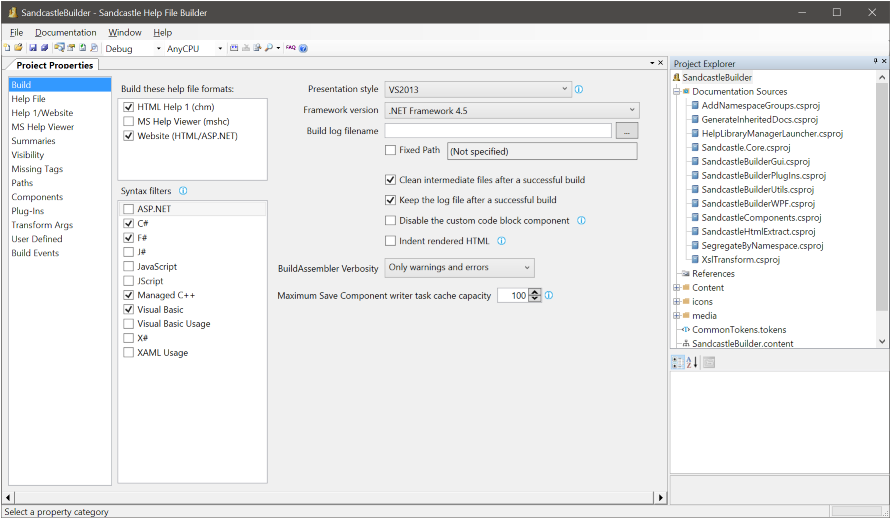Viewport: 891px width, 519px height.
Task: Select the Help File property category
Action: (28, 99)
